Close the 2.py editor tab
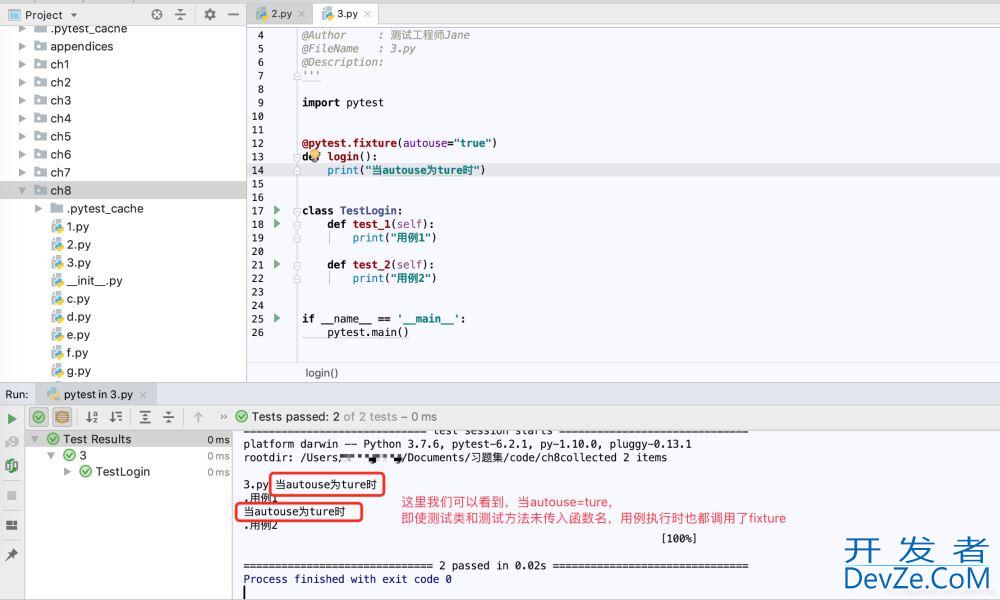The width and height of the screenshot is (1000, 600). [x=302, y=13]
